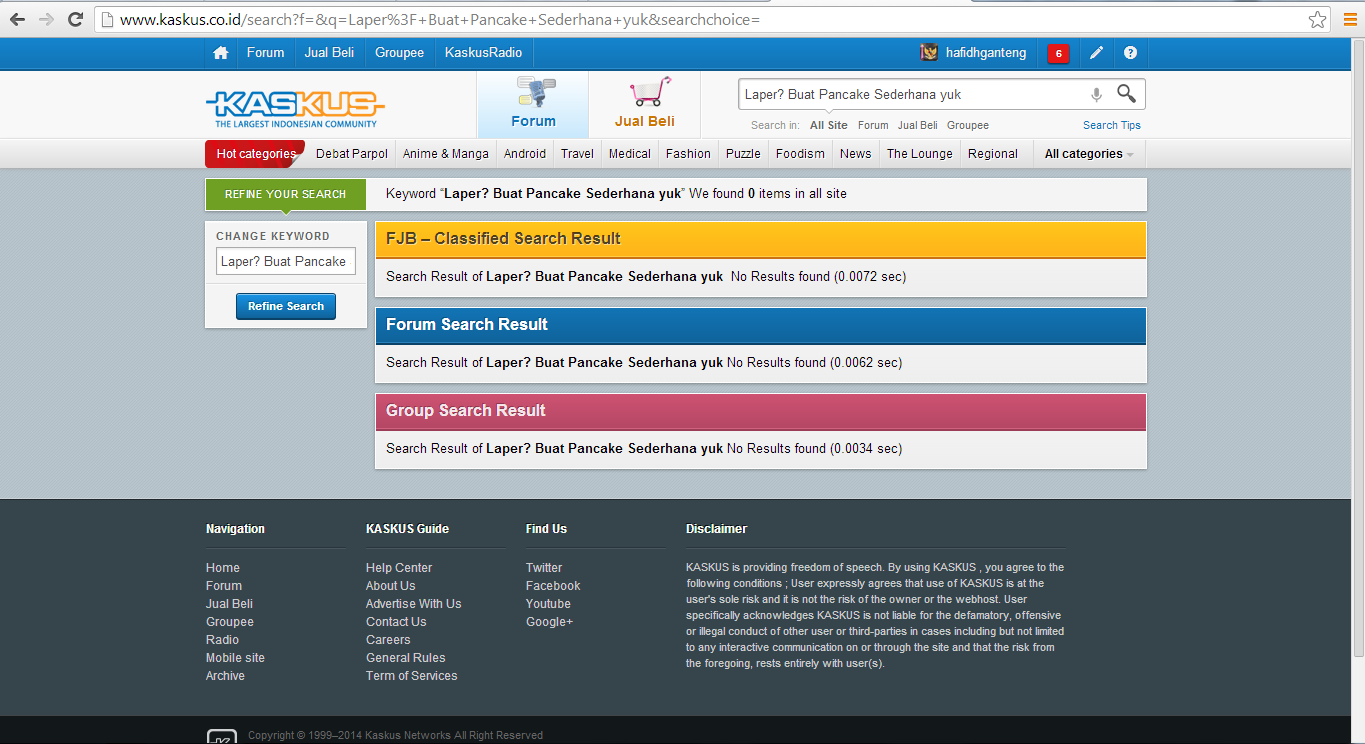Activate voice search microphone icon
Image resolution: width=1365 pixels, height=744 pixels.
point(1096,94)
